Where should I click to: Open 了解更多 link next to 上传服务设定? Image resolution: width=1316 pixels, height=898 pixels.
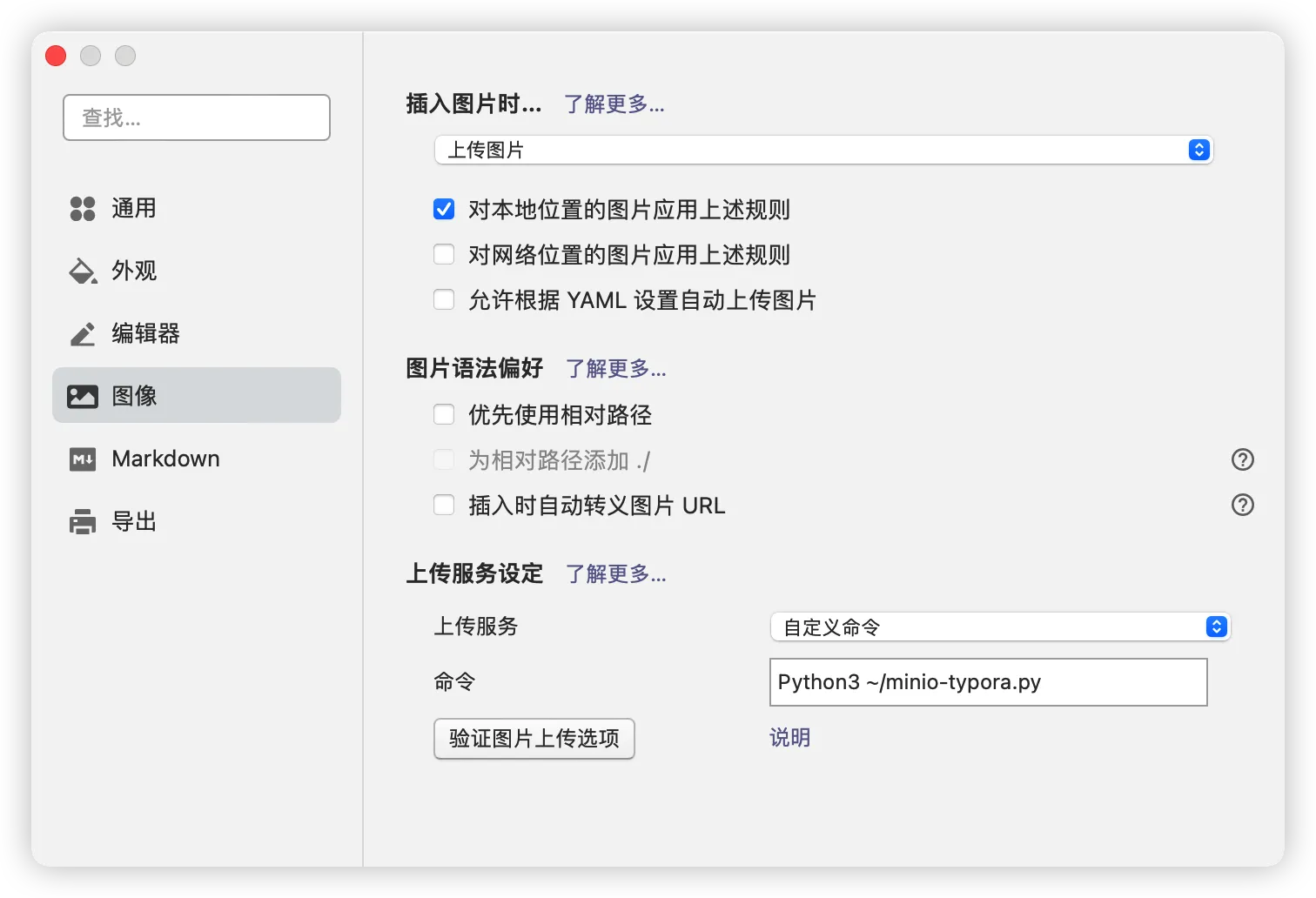tap(615, 574)
